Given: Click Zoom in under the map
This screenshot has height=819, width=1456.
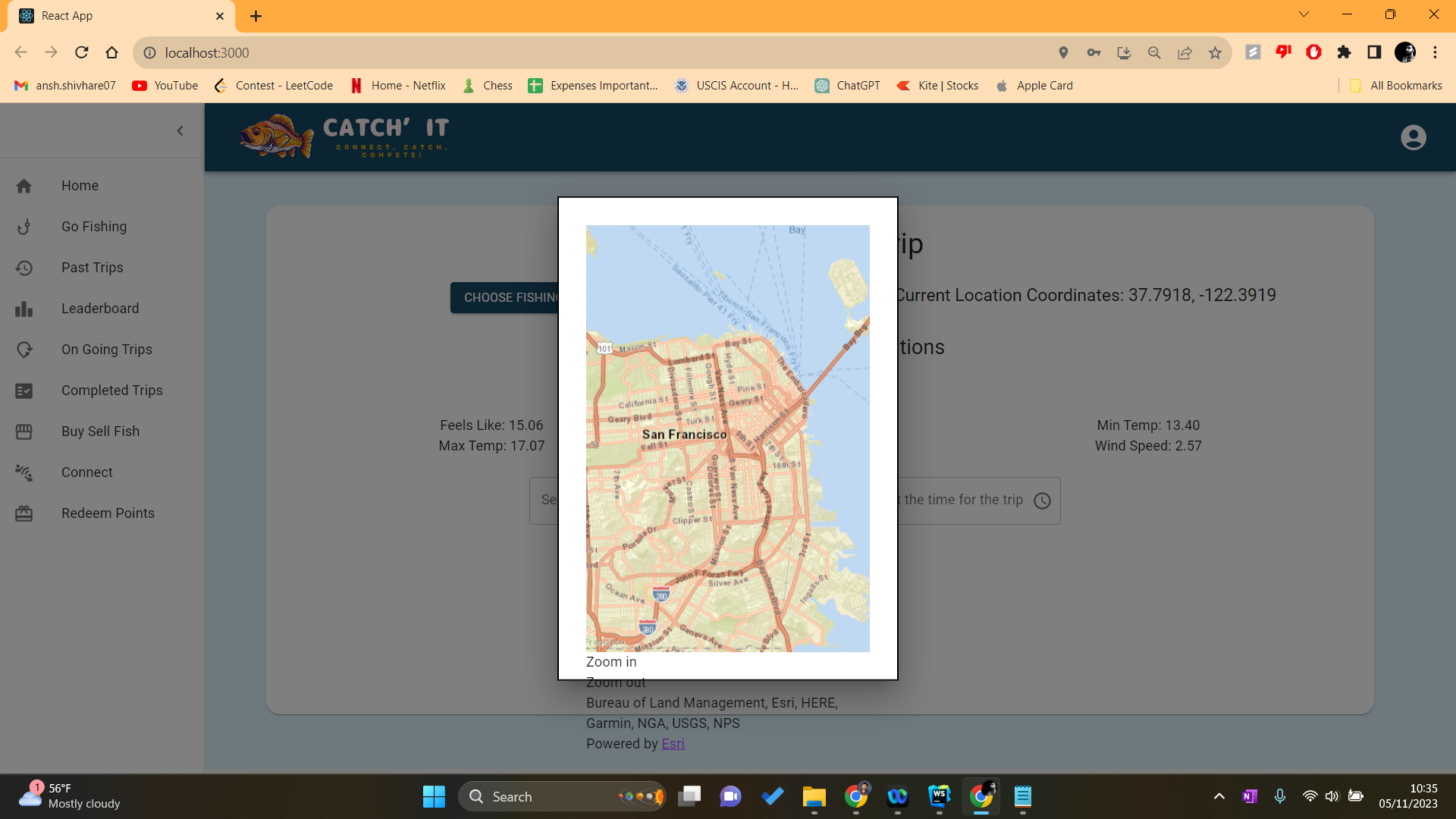Looking at the screenshot, I should coord(611,662).
